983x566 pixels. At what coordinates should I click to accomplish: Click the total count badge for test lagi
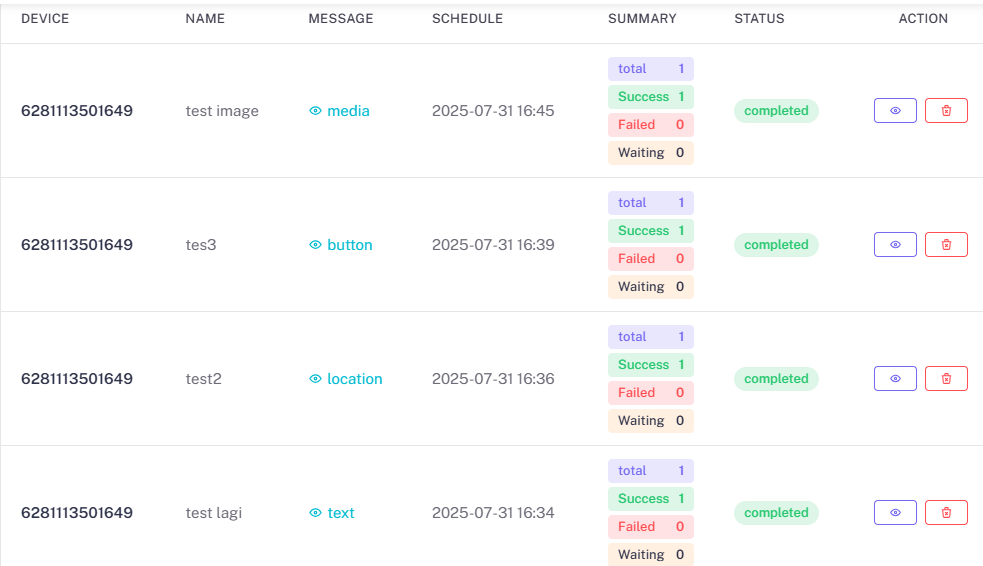[650, 471]
